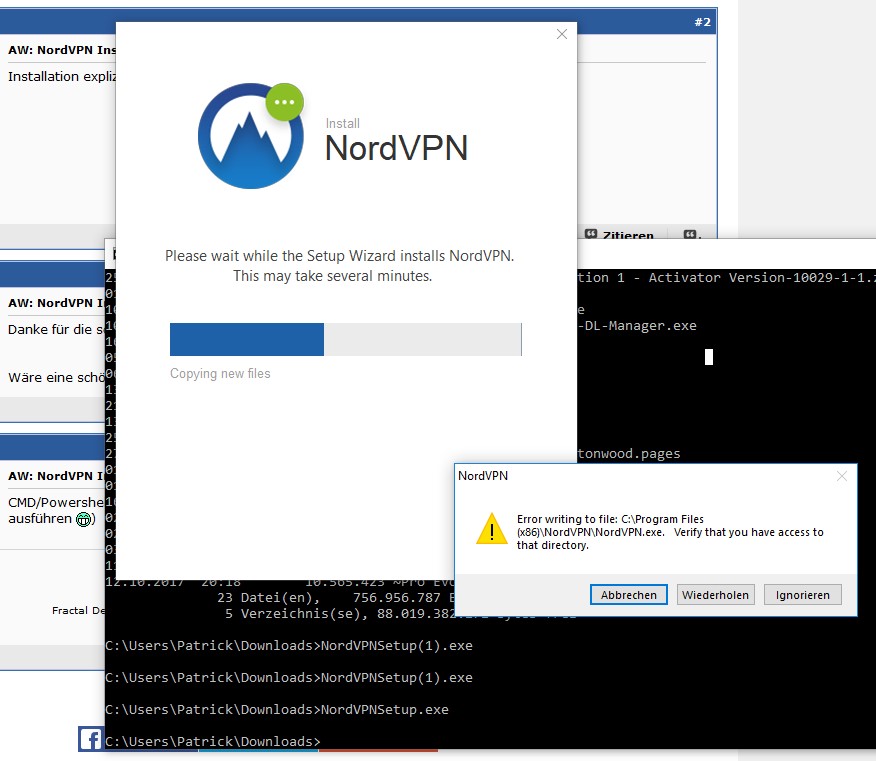This screenshot has width=876, height=761.
Task: Click the multi-quote icon beside Zitieren
Action: (x=692, y=235)
